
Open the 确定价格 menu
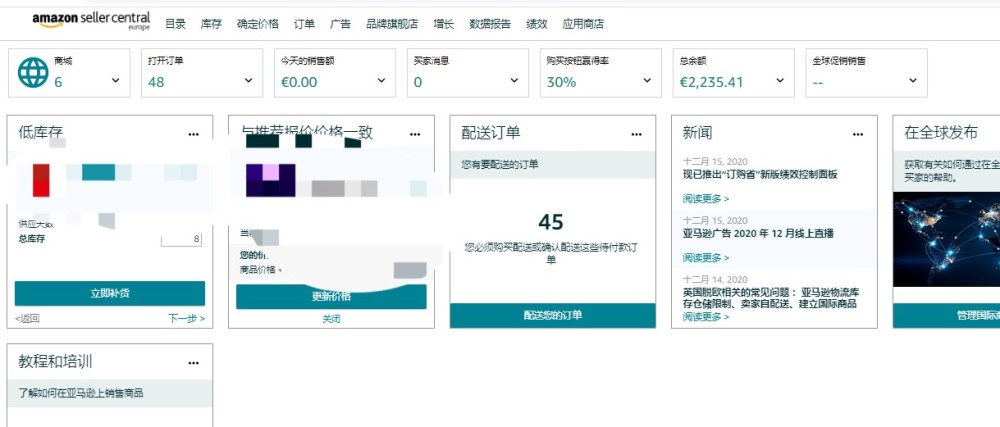coord(258,24)
